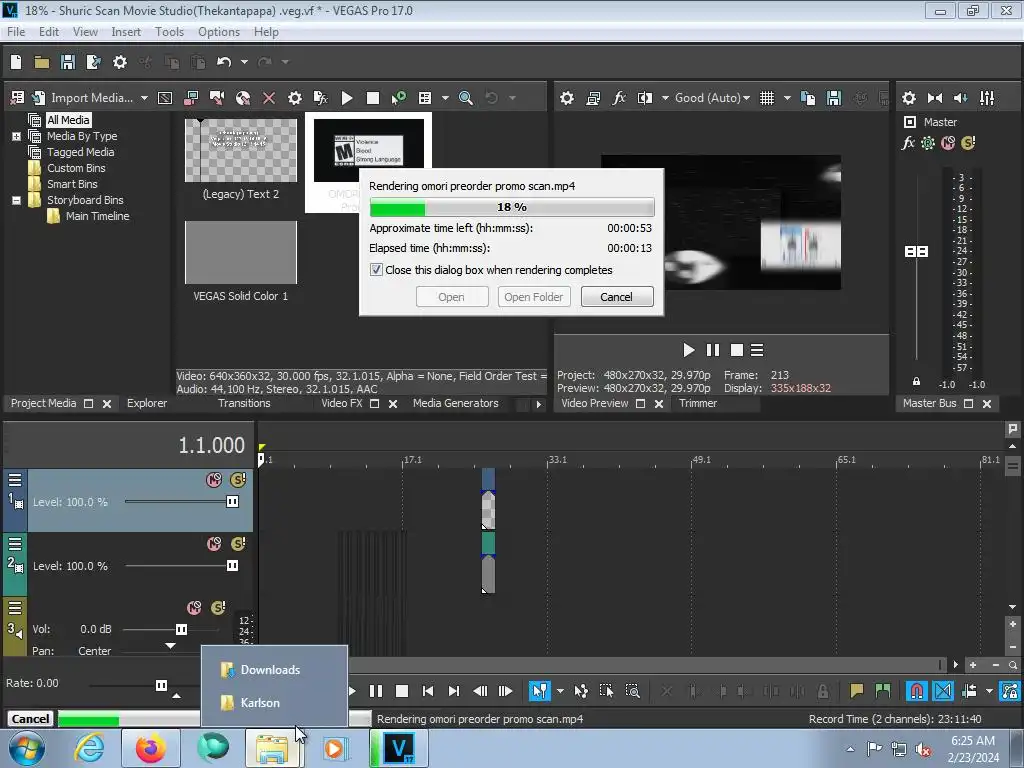The image size is (1024, 768).
Task: Open Master FX chain with the fx icon
Action: point(908,142)
